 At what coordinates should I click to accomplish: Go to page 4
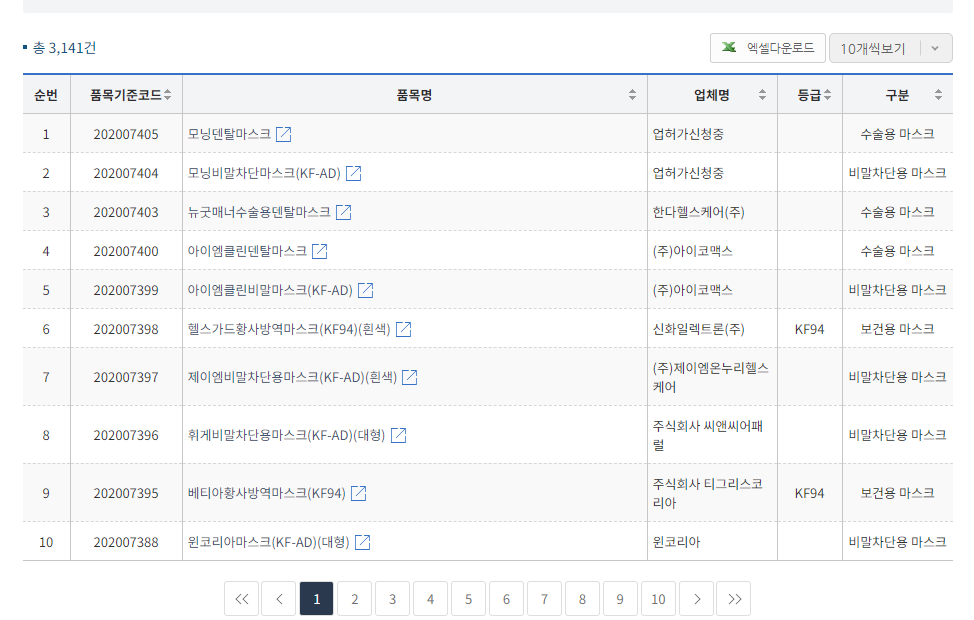coord(430,599)
